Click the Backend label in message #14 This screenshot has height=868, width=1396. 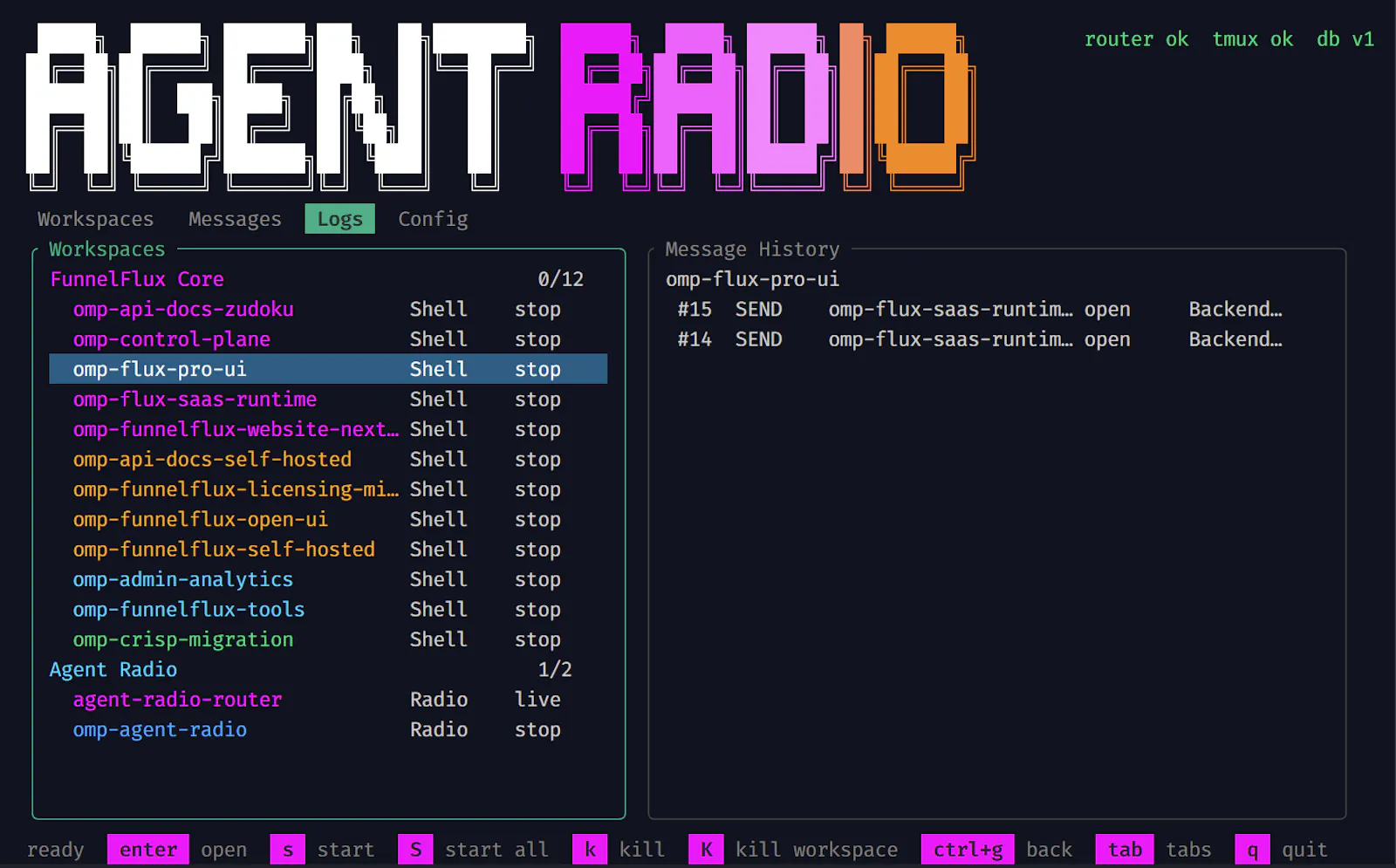pos(1235,339)
